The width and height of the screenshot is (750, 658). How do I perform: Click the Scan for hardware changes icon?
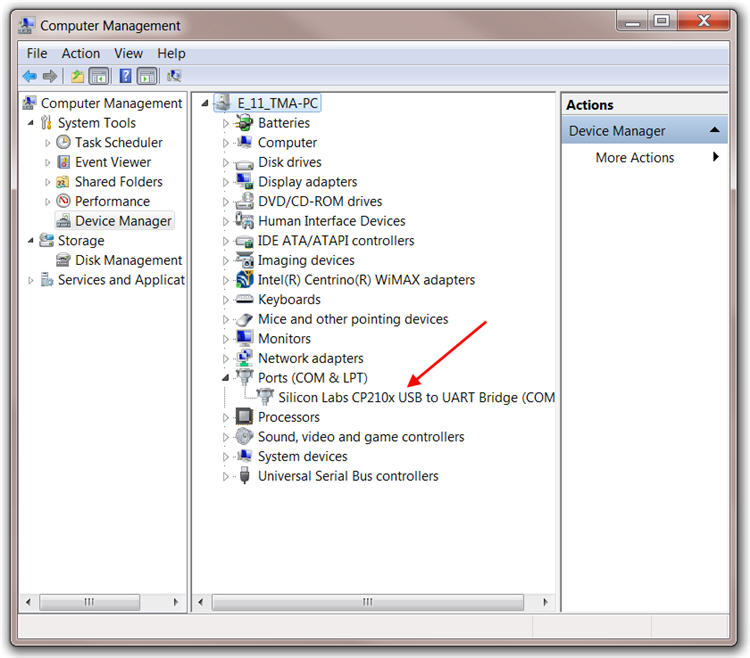click(174, 76)
